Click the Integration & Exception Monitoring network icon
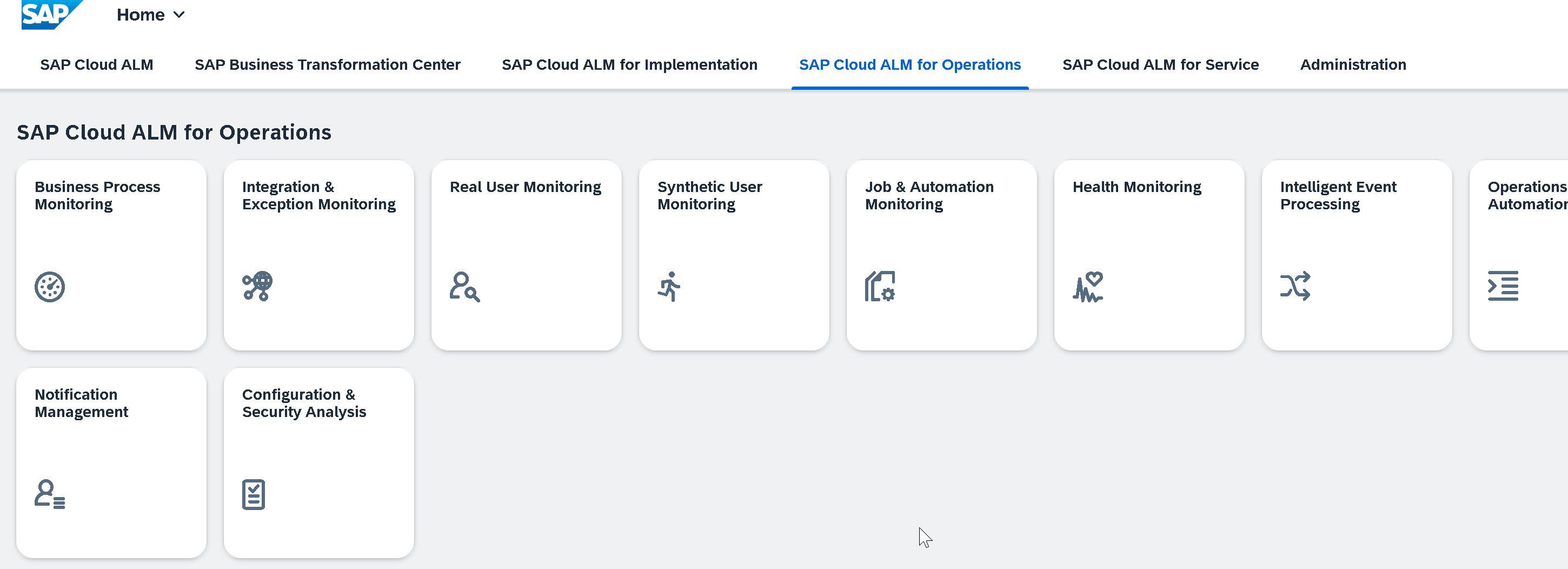1568x569 pixels. coord(257,286)
